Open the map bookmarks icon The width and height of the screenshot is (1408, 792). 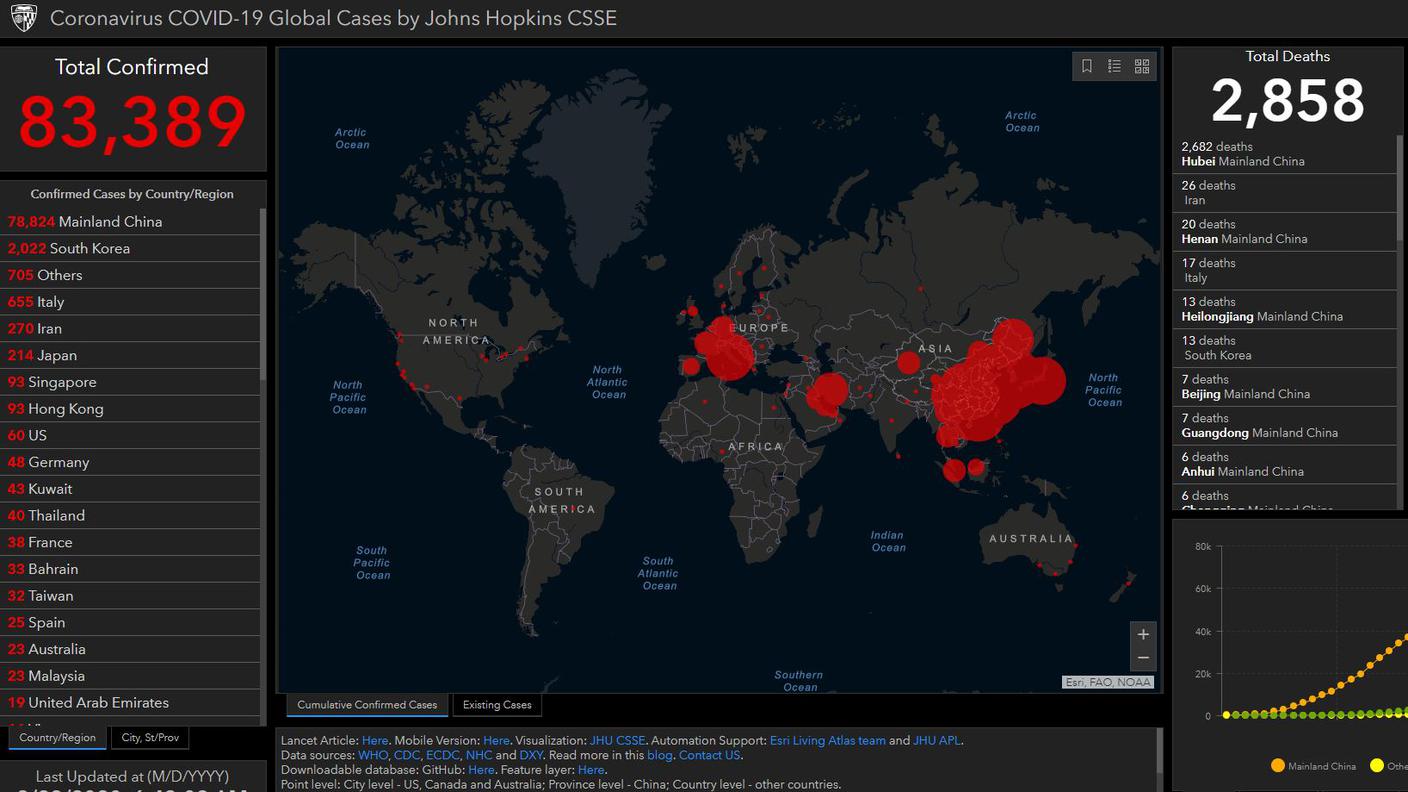(x=1087, y=66)
